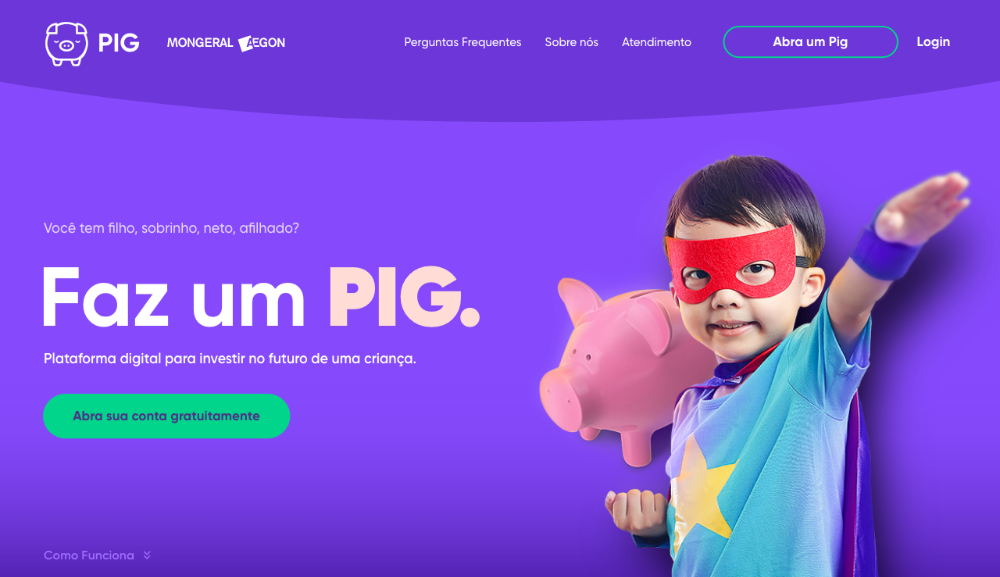
Task: Follow the Como Funciona link
Action: point(89,555)
